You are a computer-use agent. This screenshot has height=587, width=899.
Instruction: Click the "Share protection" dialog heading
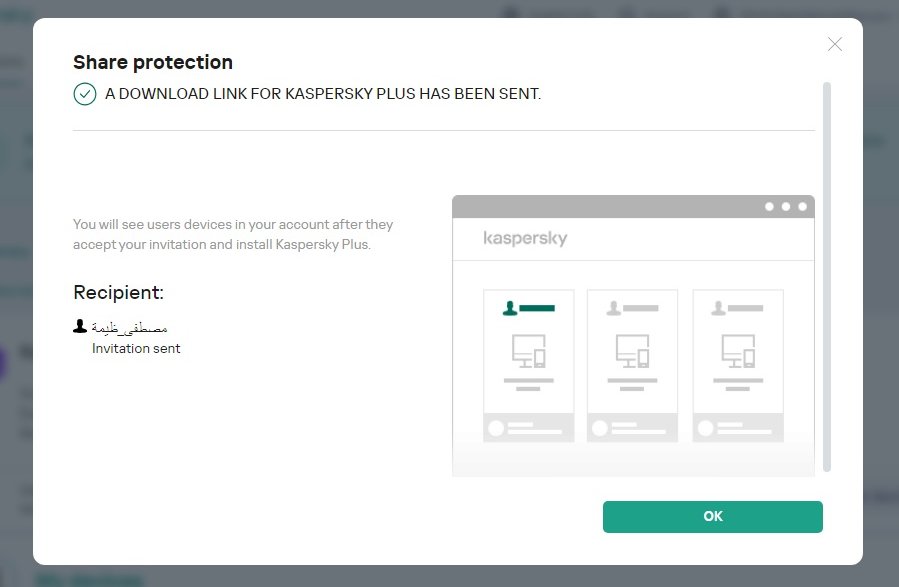tap(153, 62)
